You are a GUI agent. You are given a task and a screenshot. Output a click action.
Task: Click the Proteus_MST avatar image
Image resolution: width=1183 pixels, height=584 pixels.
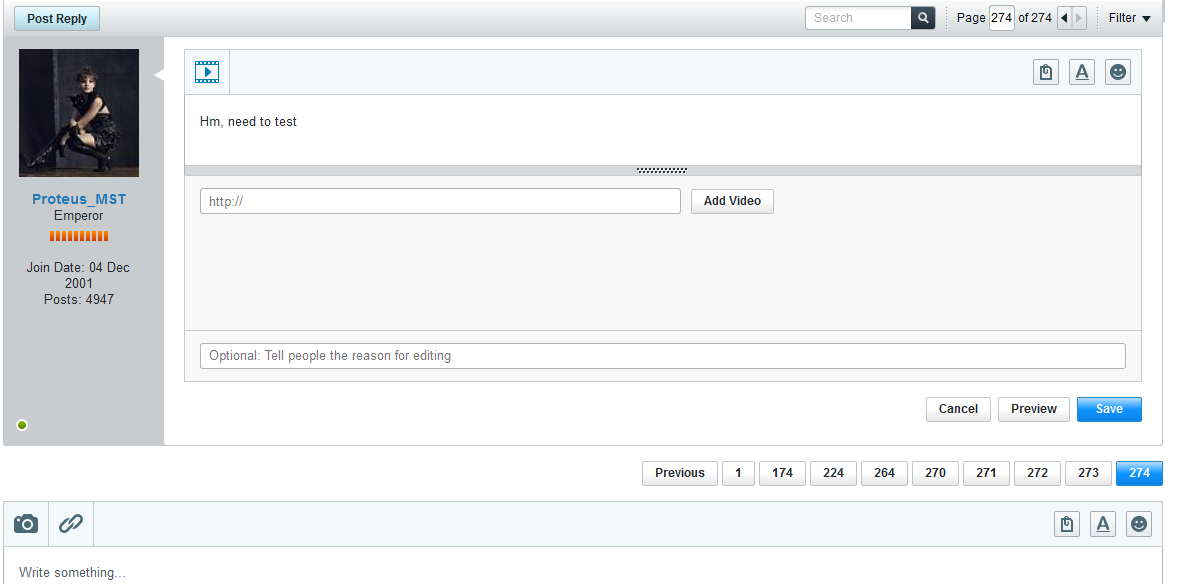(x=79, y=113)
